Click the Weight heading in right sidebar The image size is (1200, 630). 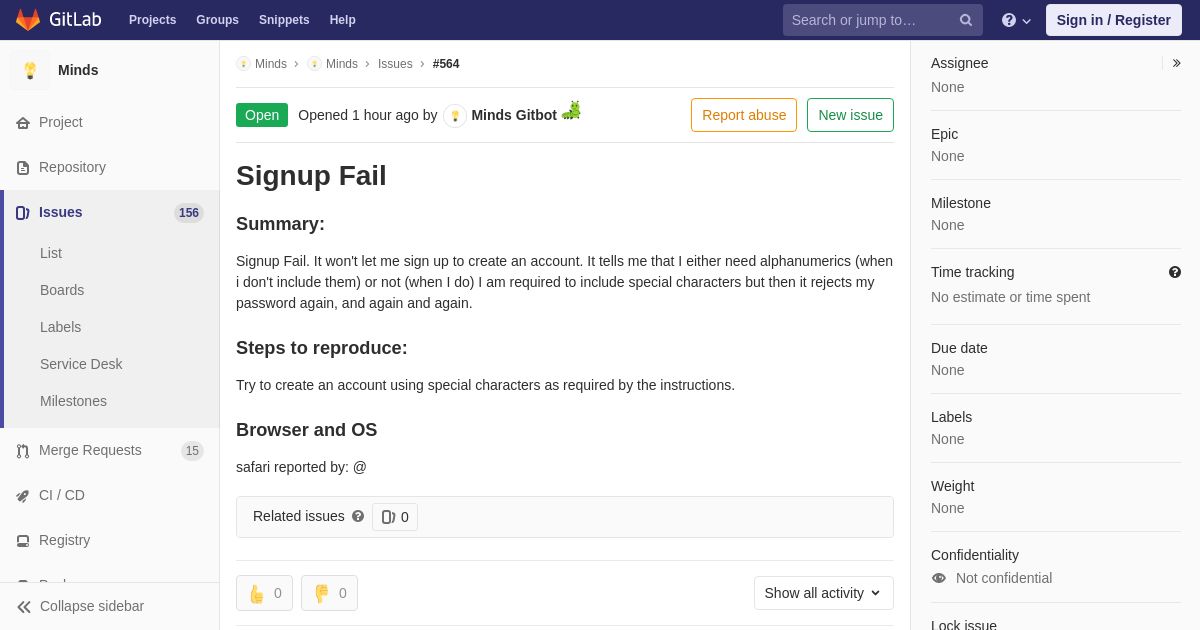pos(952,486)
